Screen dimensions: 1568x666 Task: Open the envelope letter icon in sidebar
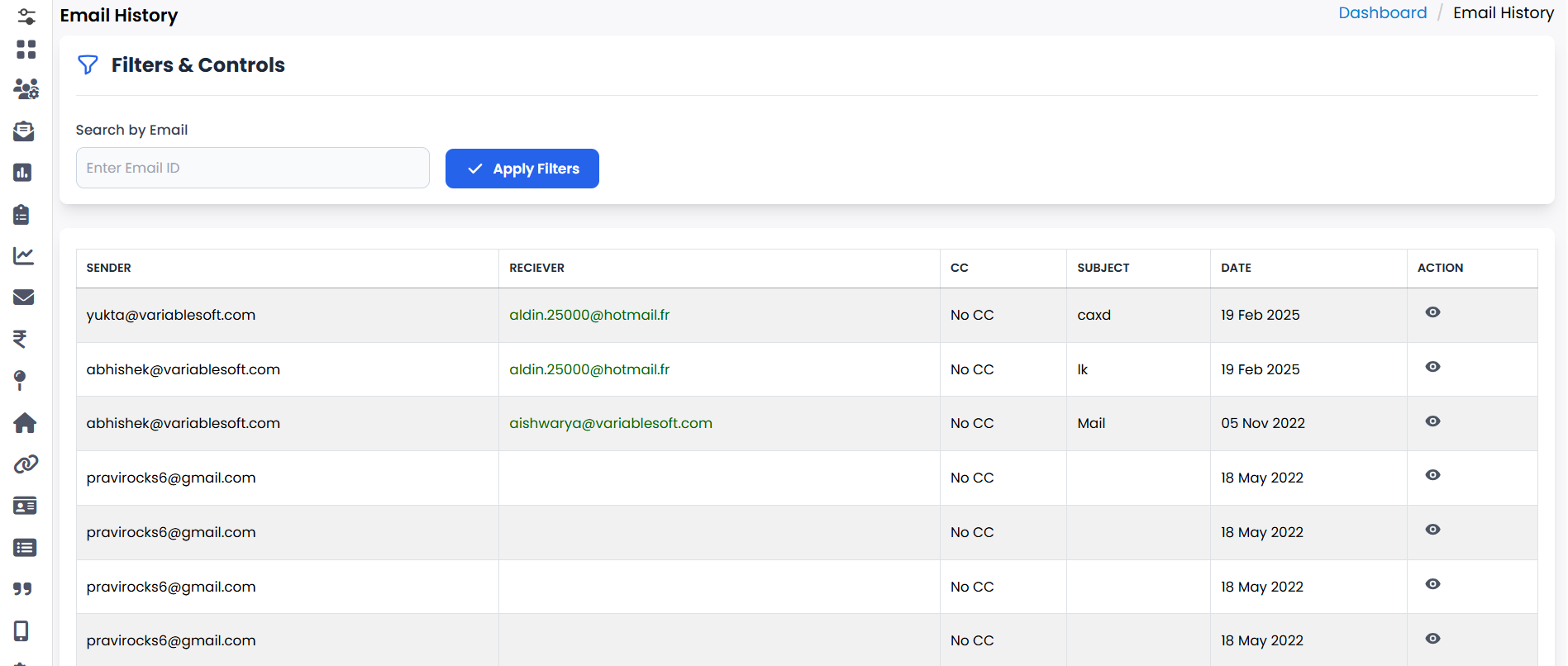tap(24, 131)
